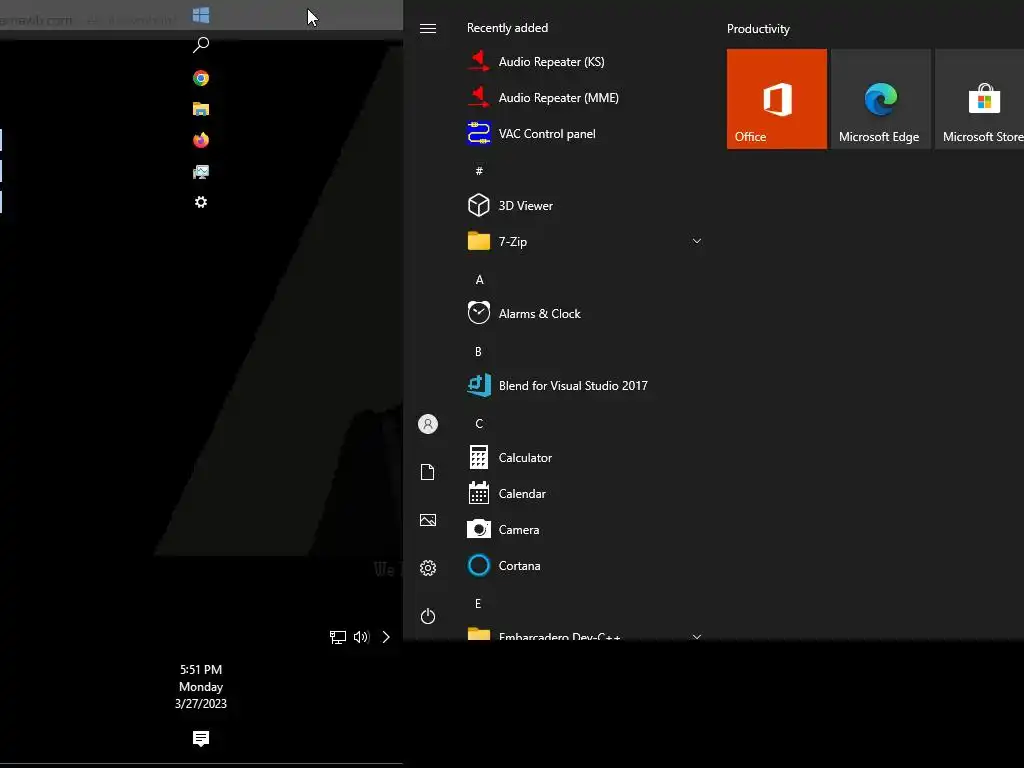Open Pictures from the Start sidebar
This screenshot has width=1024, height=768.
[428, 520]
